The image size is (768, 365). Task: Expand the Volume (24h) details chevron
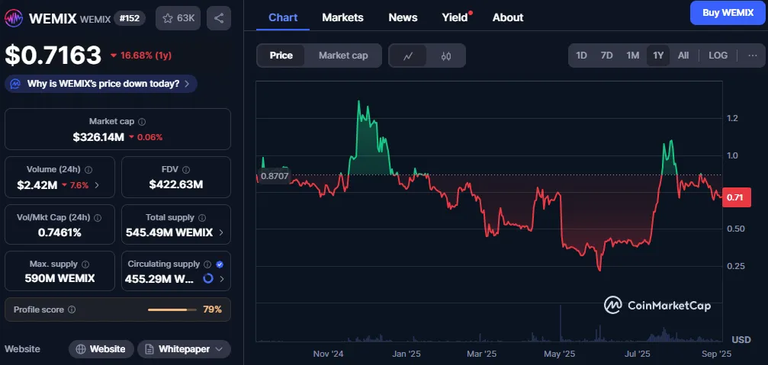tap(96, 185)
